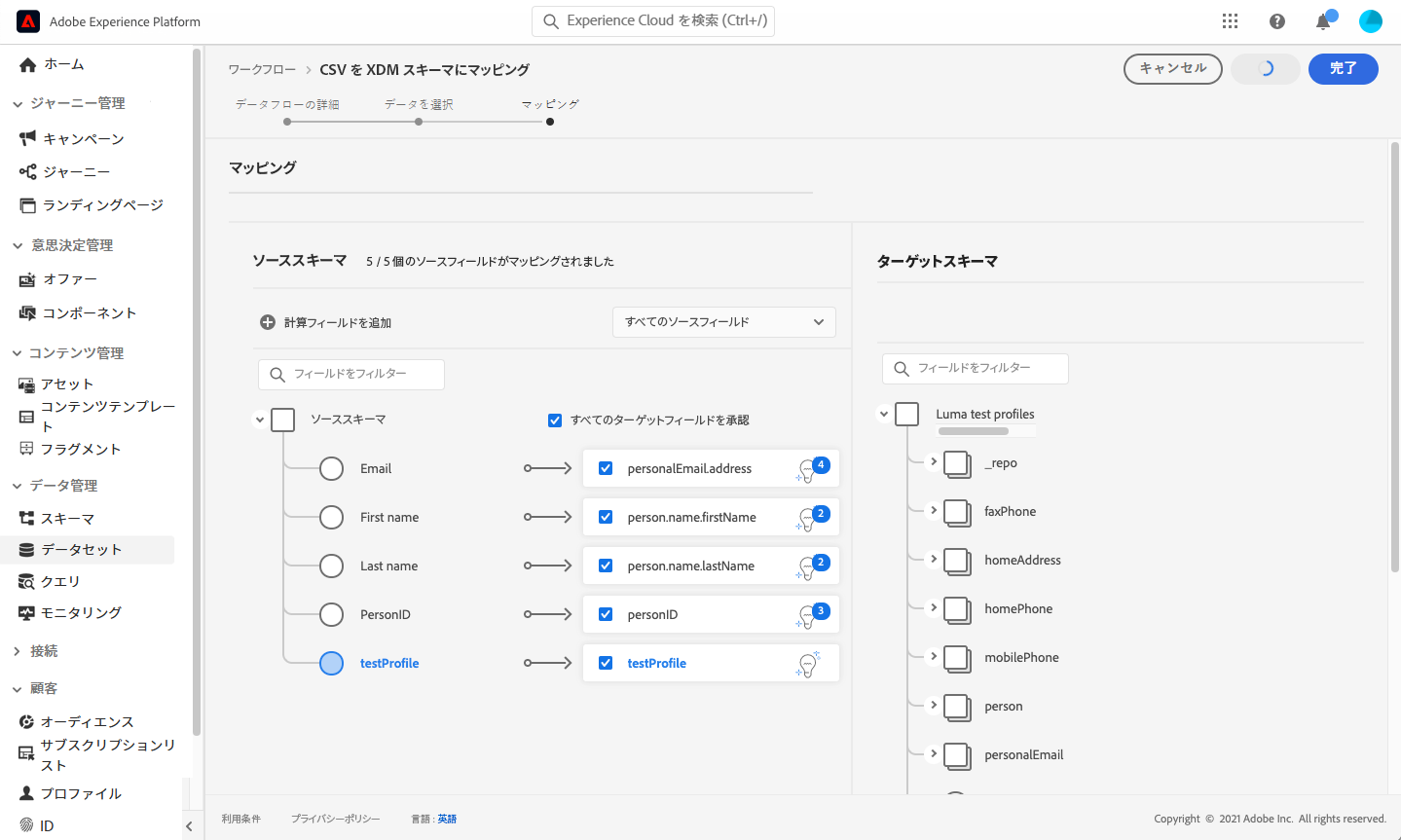1401x840 pixels.
Task: Open the 利用条件 footer link
Action: [x=240, y=819]
